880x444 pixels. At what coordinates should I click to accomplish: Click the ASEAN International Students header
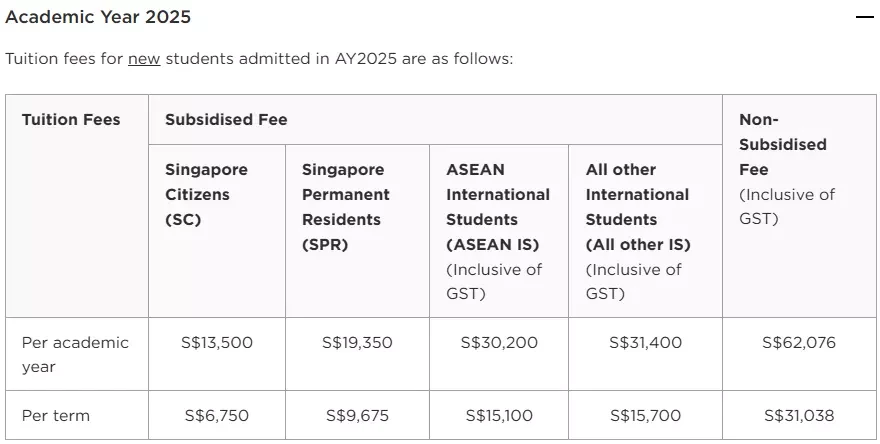[499, 231]
